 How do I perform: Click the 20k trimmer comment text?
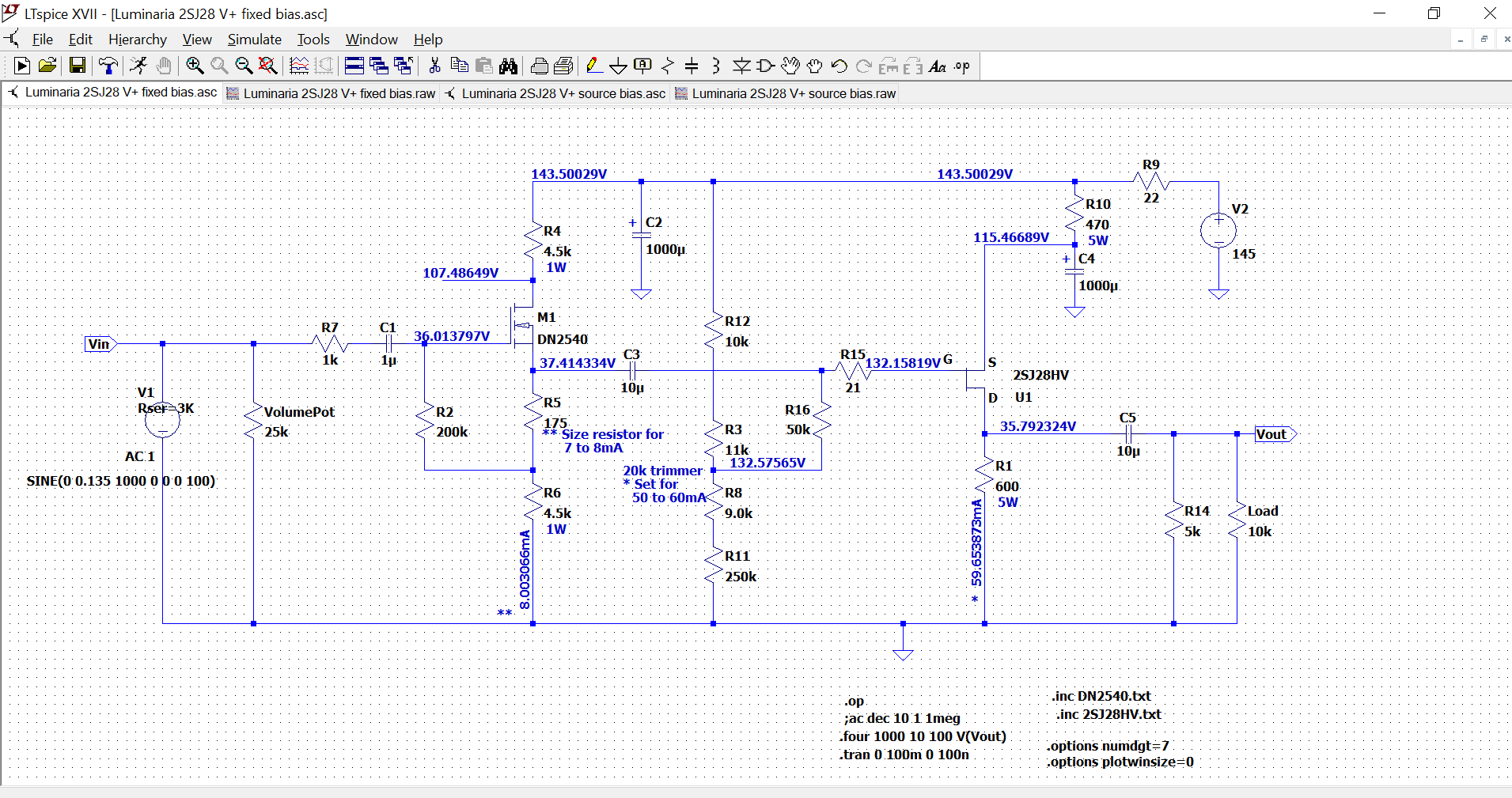tap(662, 471)
